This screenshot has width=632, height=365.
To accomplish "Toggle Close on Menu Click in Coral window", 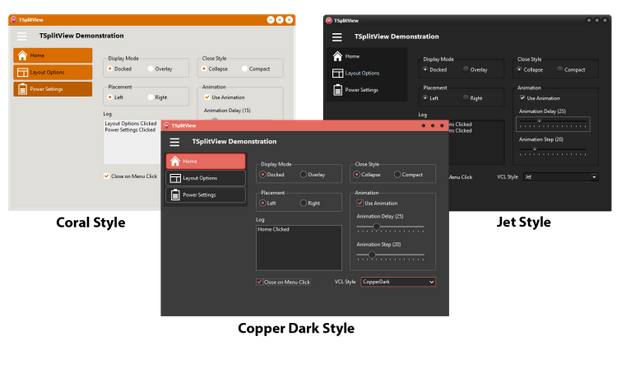I will (x=130, y=176).
